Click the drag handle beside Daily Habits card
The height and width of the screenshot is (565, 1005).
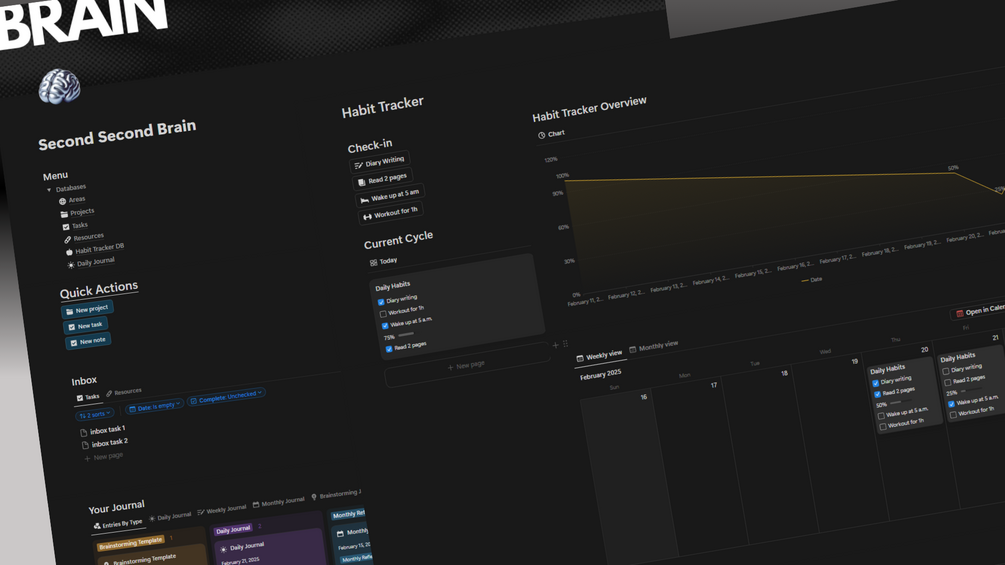click(565, 344)
